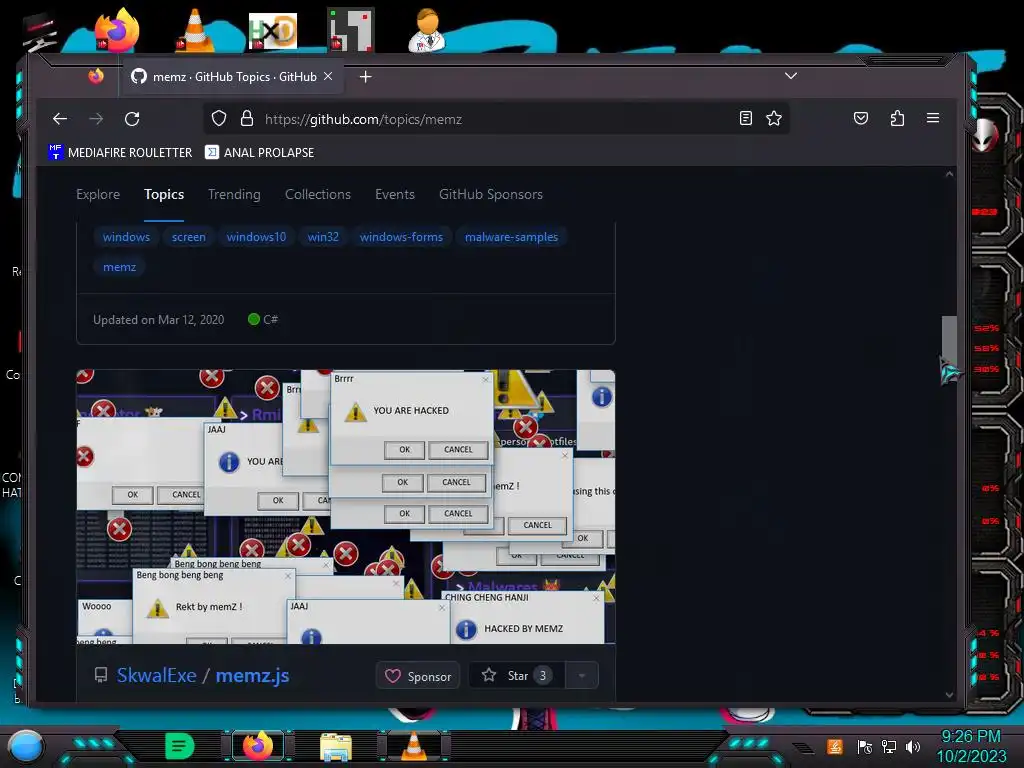Open tracking protection shield info

pos(219,118)
